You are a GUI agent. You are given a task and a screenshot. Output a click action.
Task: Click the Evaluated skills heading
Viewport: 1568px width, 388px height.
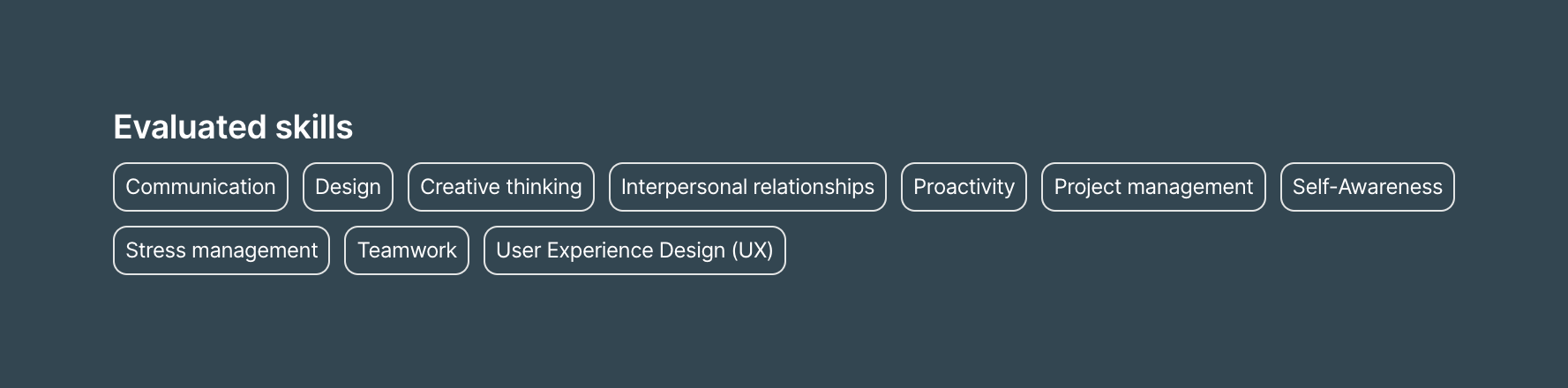tap(233, 128)
